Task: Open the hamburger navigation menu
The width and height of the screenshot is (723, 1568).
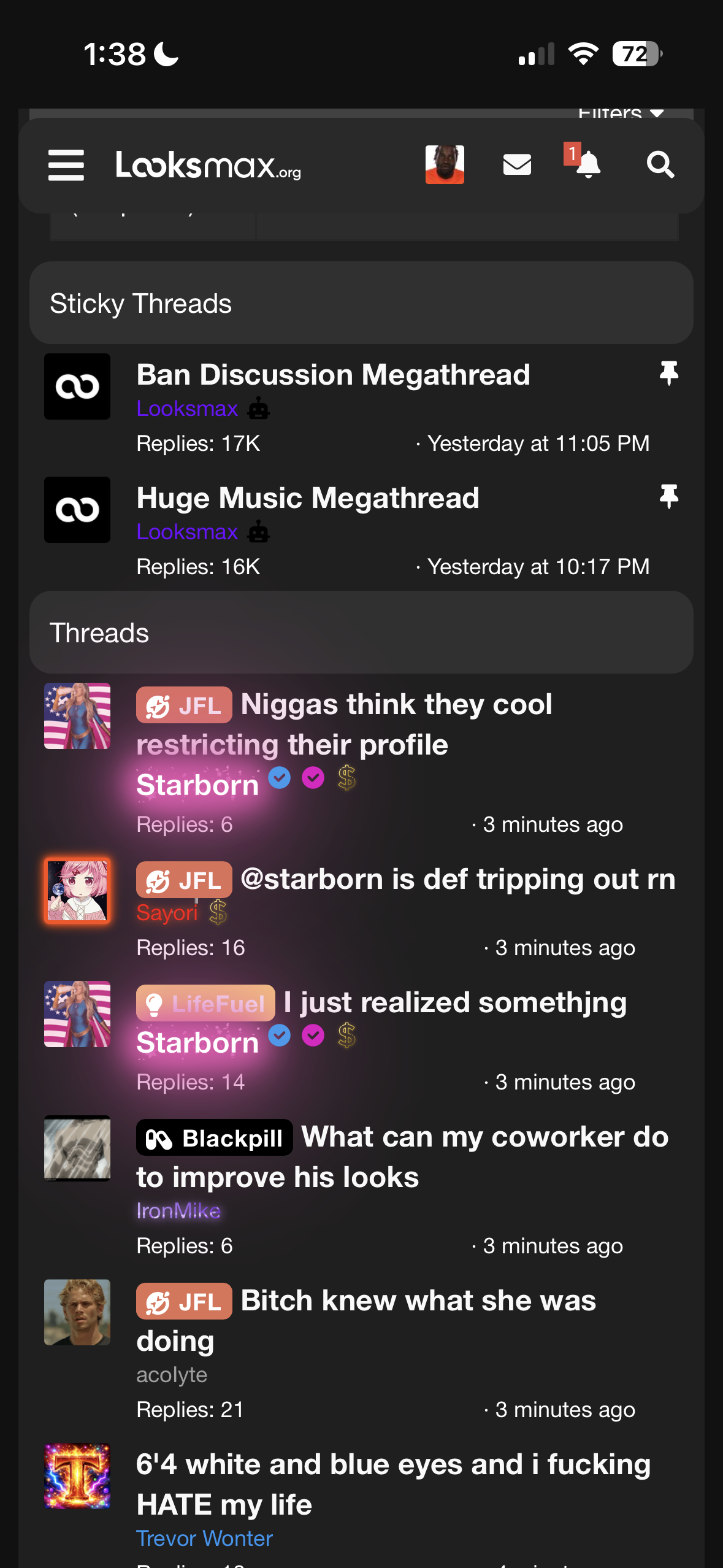Action: [66, 165]
